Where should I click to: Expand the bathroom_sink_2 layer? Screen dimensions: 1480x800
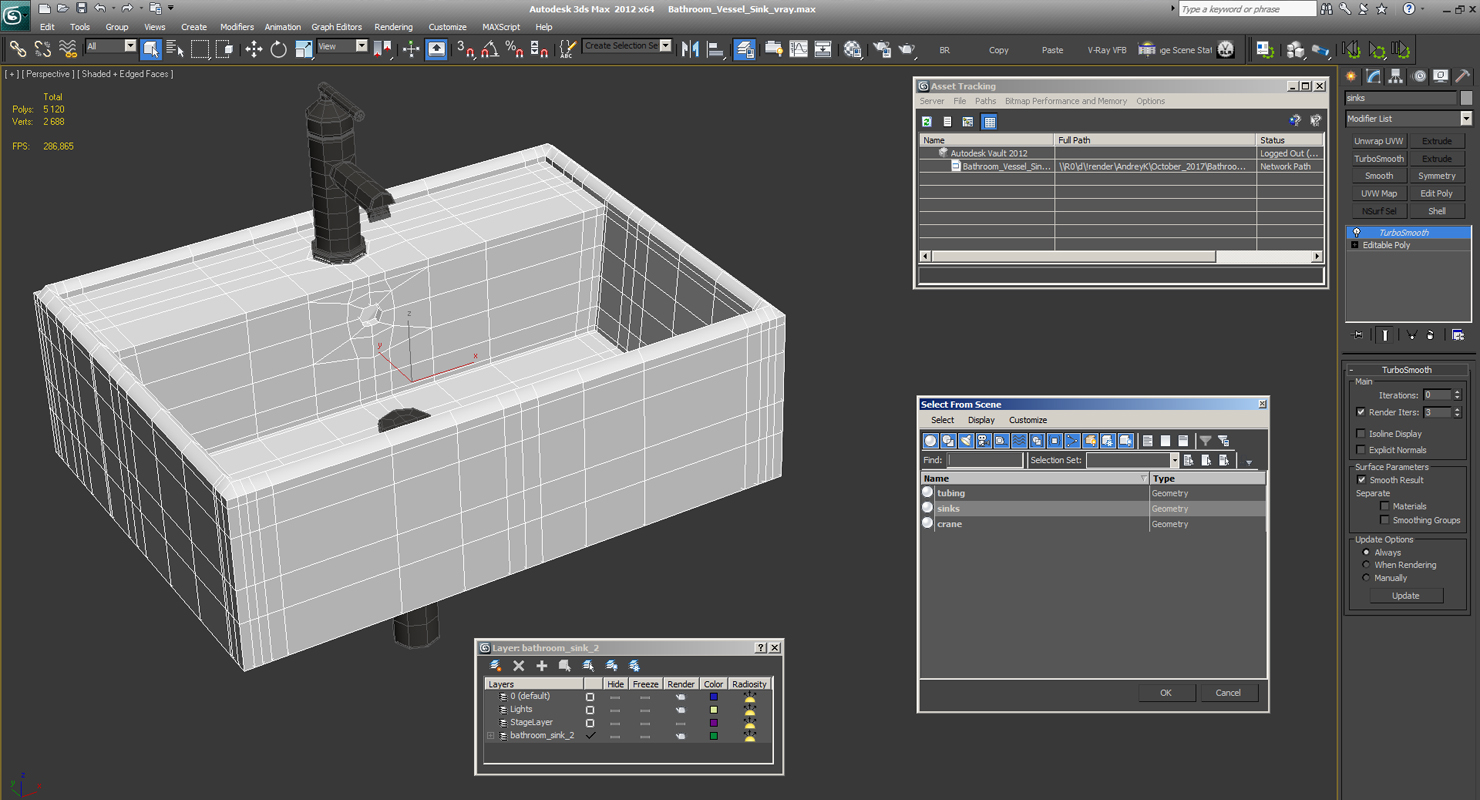pos(490,735)
